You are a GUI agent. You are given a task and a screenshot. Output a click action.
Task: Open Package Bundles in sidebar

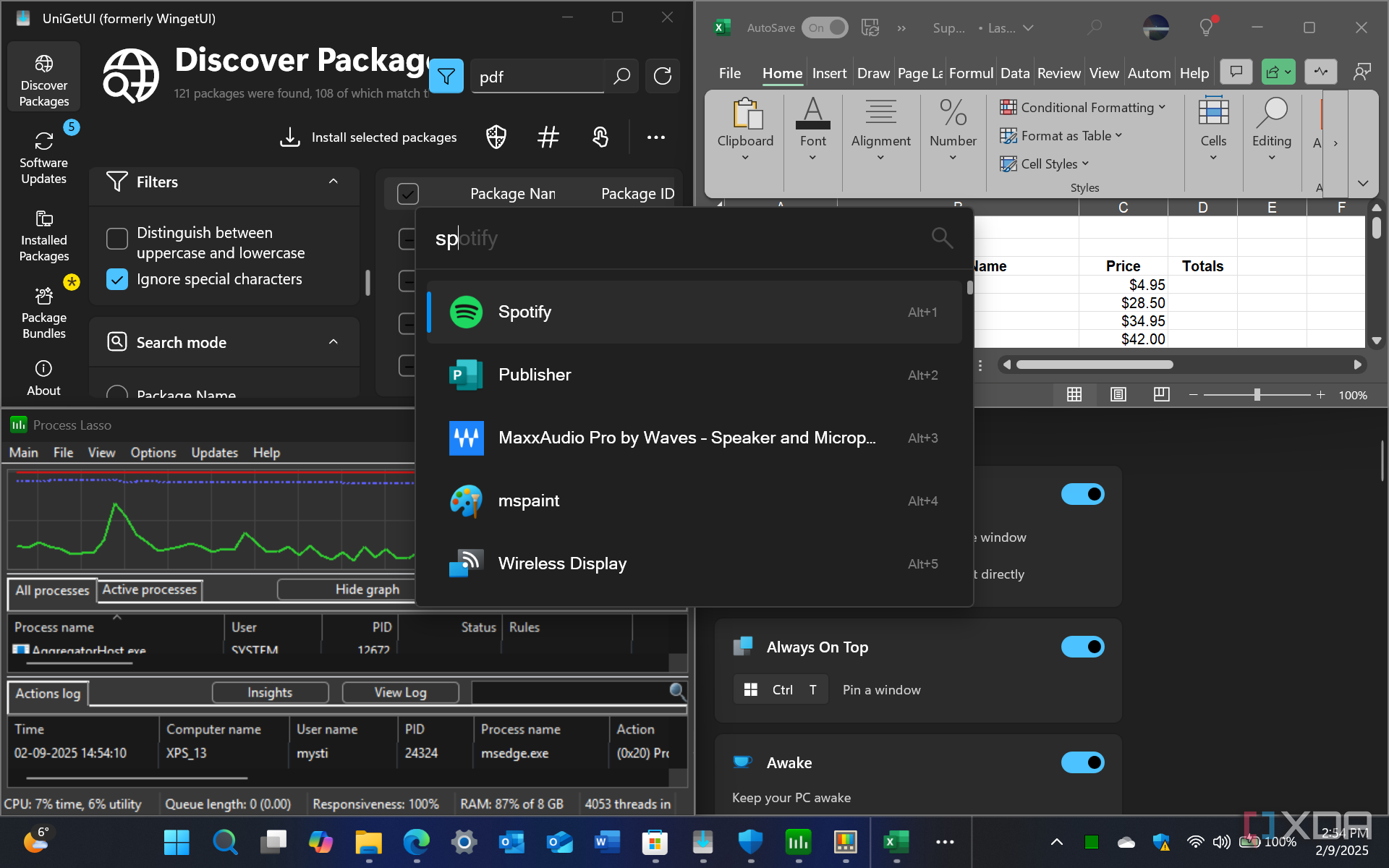(43, 312)
